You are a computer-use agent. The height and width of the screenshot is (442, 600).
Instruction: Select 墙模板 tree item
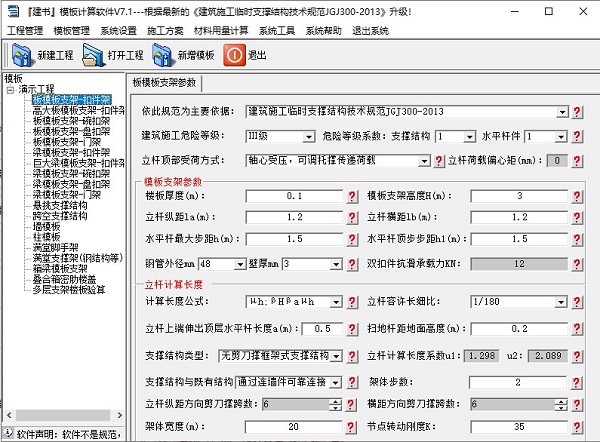tap(46, 227)
